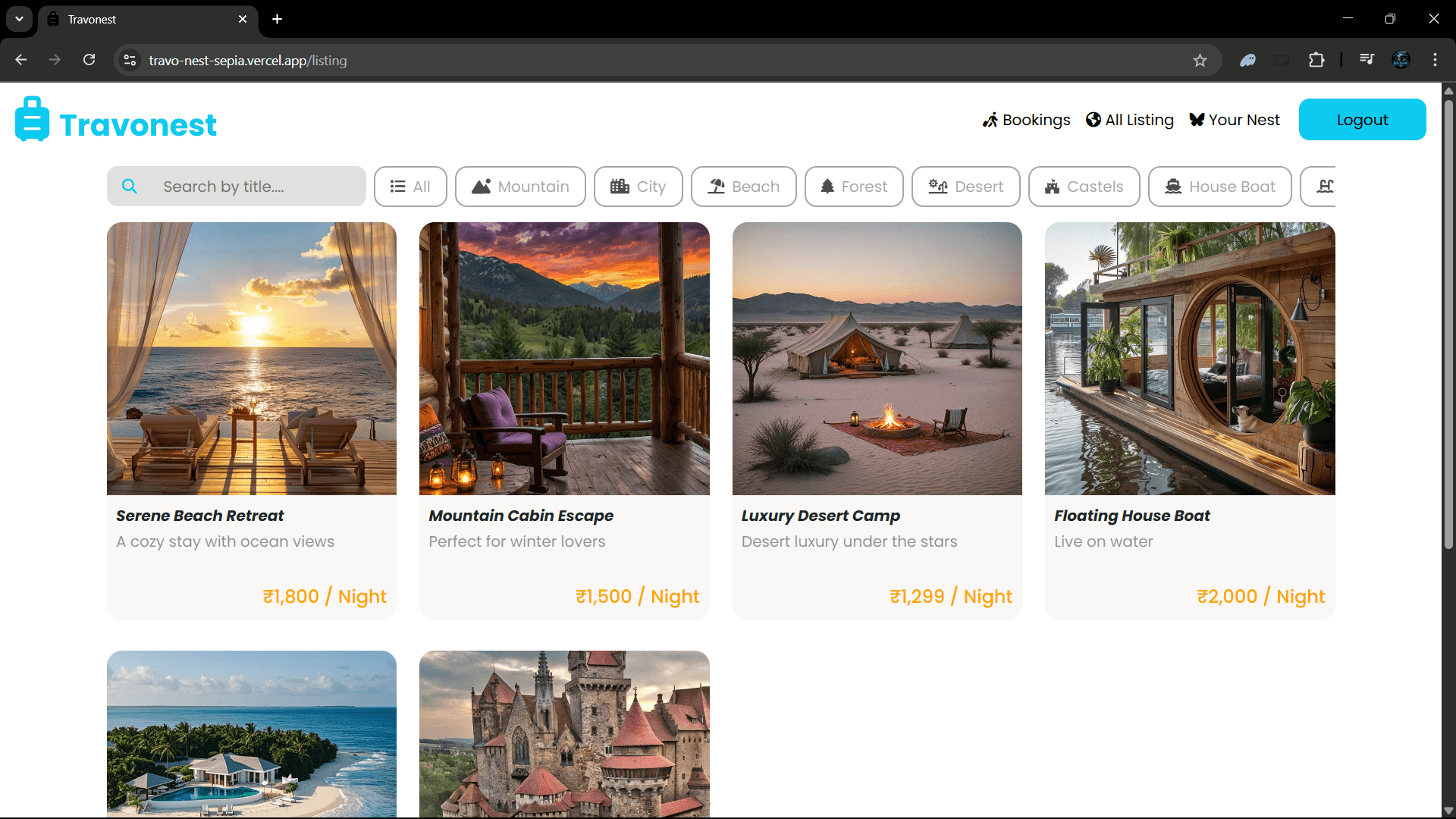Click the Your Nest butterfly icon
This screenshot has width=1456, height=819.
pos(1197,120)
